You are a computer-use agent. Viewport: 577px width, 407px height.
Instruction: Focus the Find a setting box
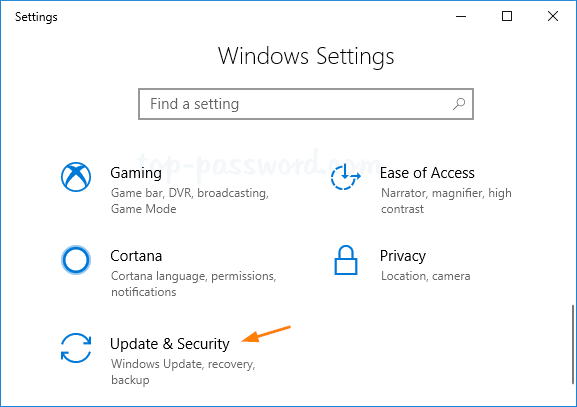point(306,104)
